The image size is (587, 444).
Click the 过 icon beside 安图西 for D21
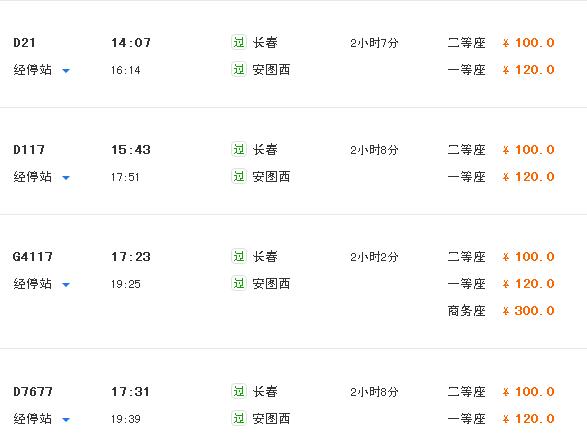pyautogui.click(x=239, y=69)
